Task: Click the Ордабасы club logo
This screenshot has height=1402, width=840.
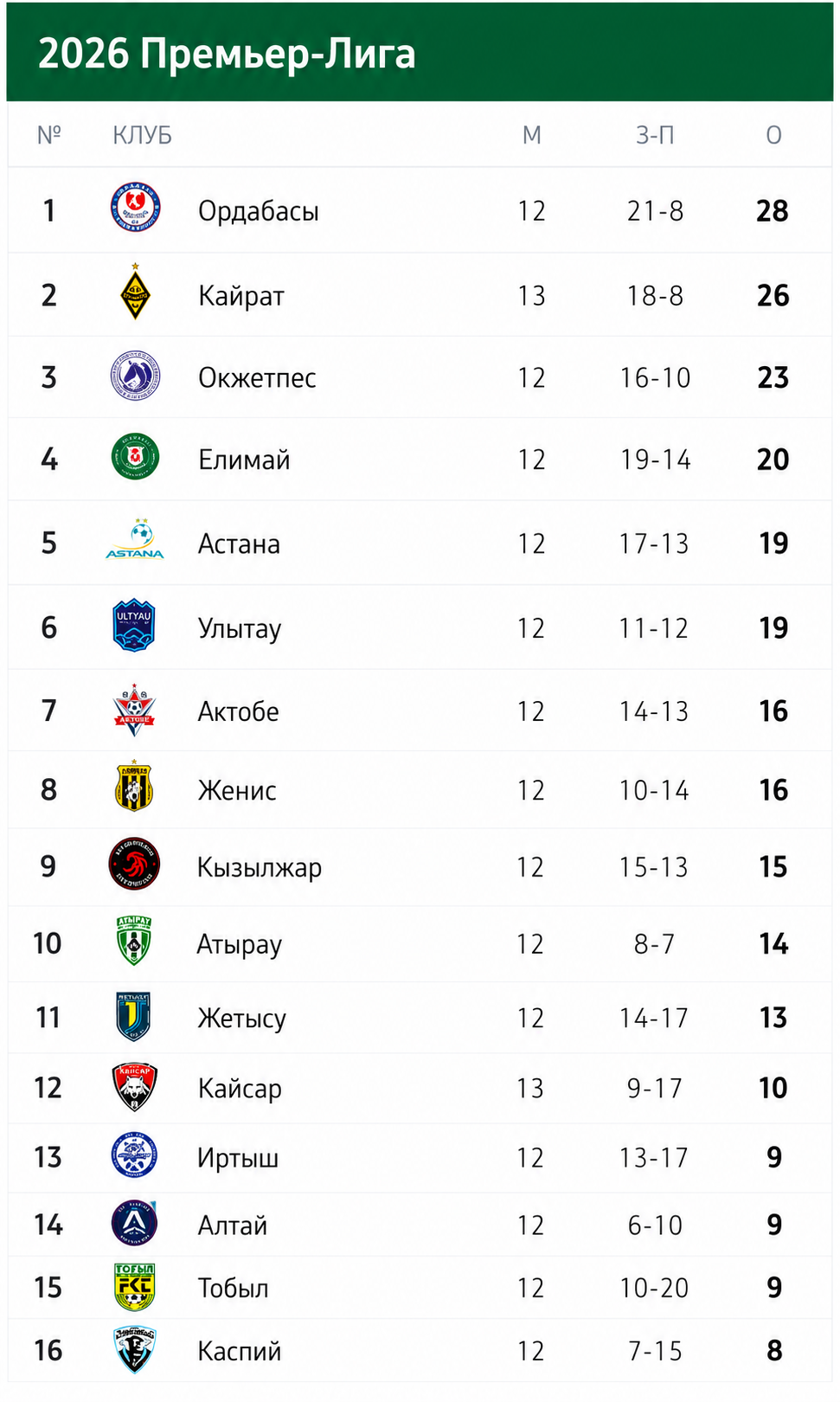Action: 135,208
